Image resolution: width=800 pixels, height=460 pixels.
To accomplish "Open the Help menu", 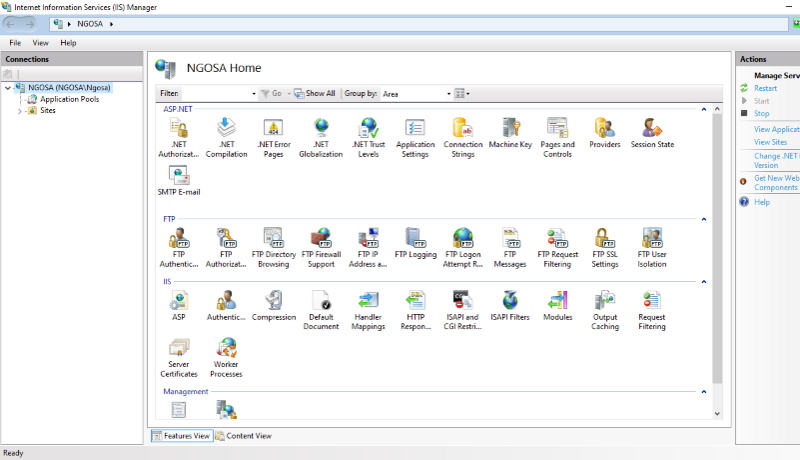I will point(68,43).
